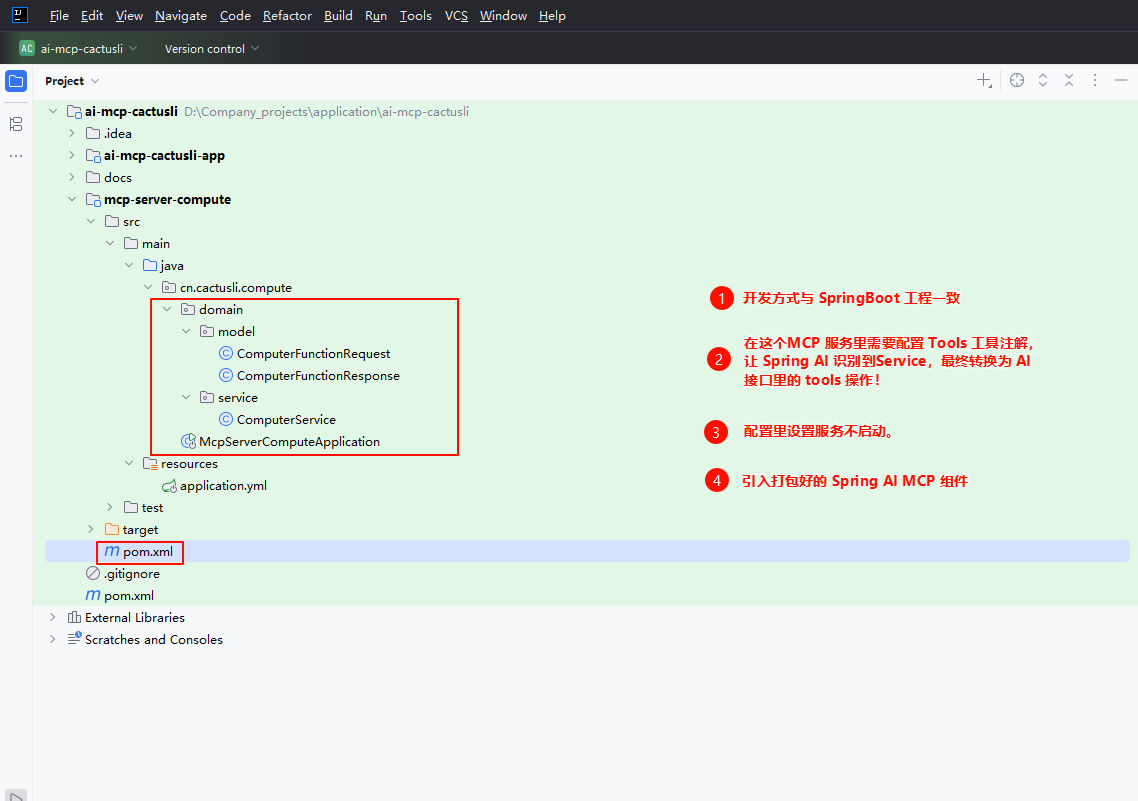This screenshot has width=1138, height=801.
Task: Open the Build menu
Action: pos(338,15)
